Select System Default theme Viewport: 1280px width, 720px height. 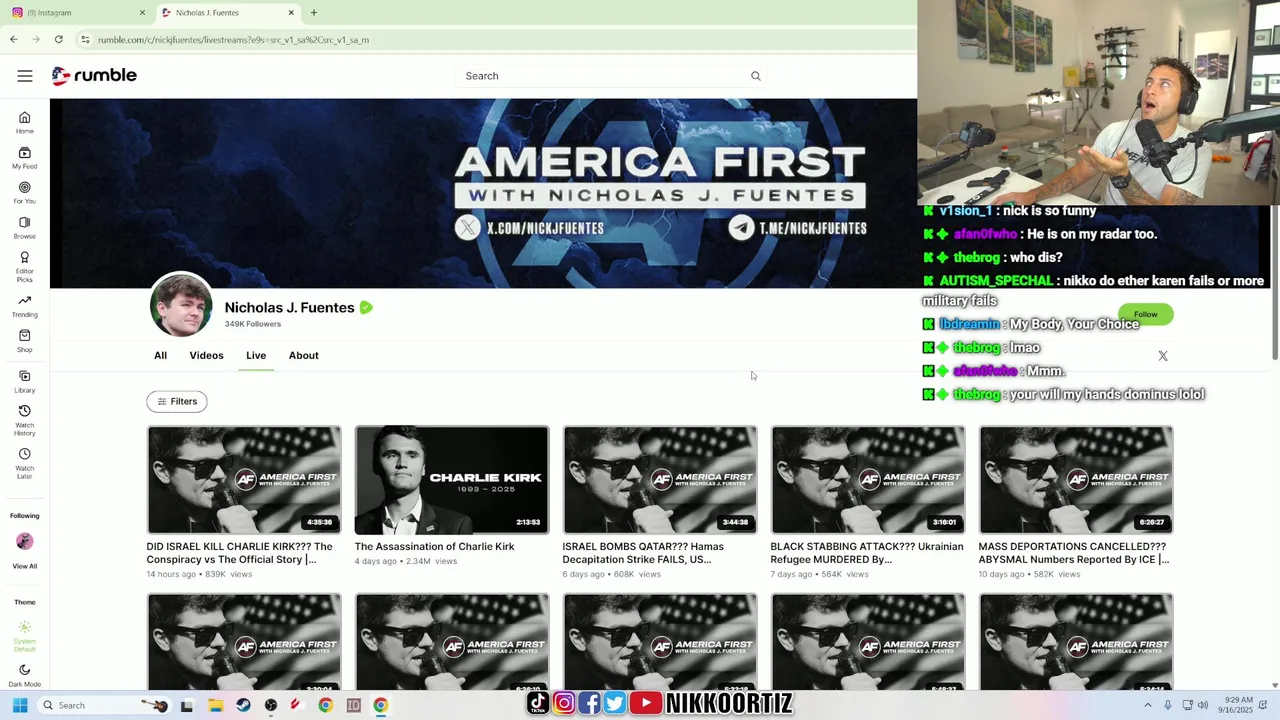pos(24,636)
